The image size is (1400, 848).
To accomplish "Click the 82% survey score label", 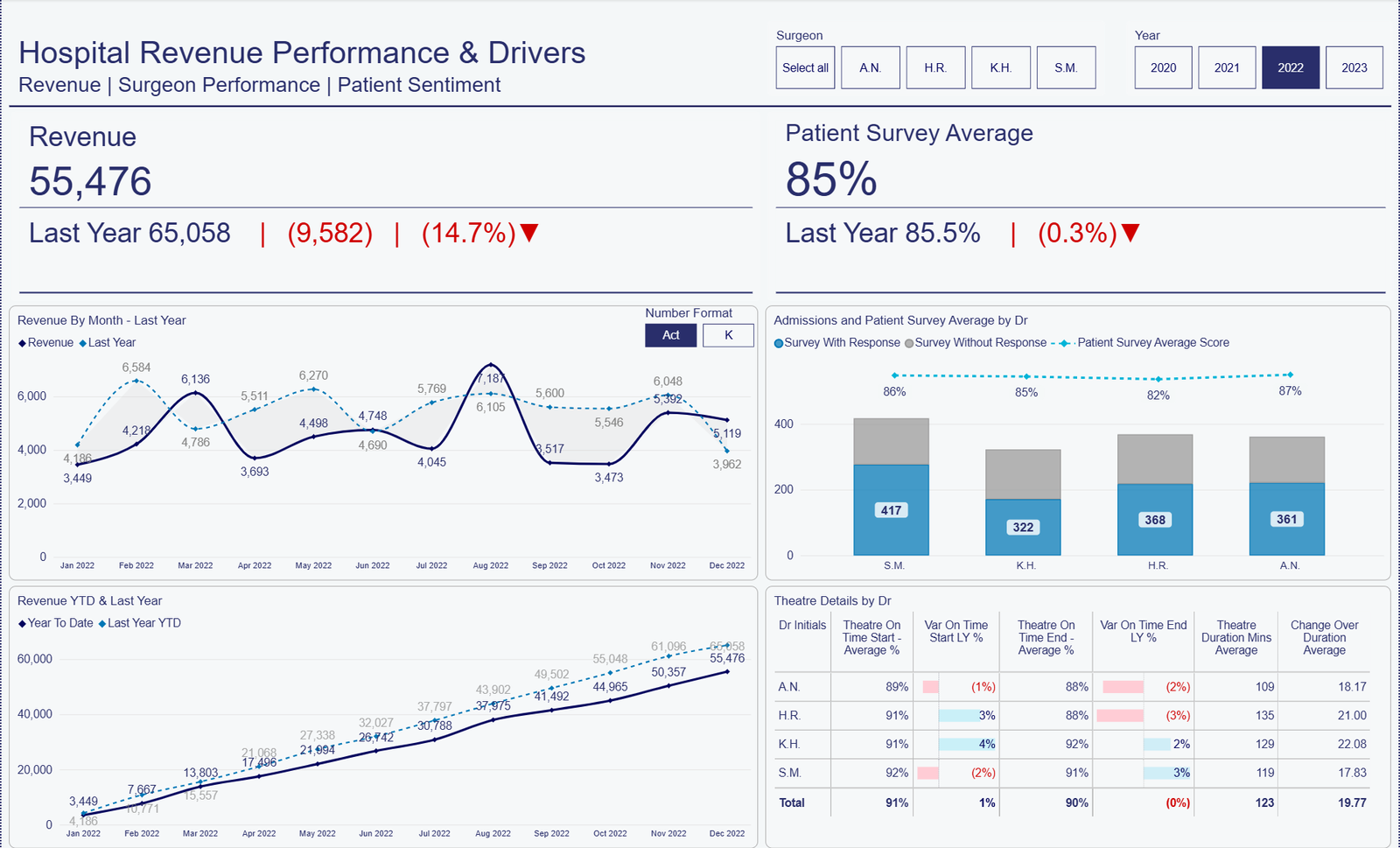I will click(x=1158, y=396).
